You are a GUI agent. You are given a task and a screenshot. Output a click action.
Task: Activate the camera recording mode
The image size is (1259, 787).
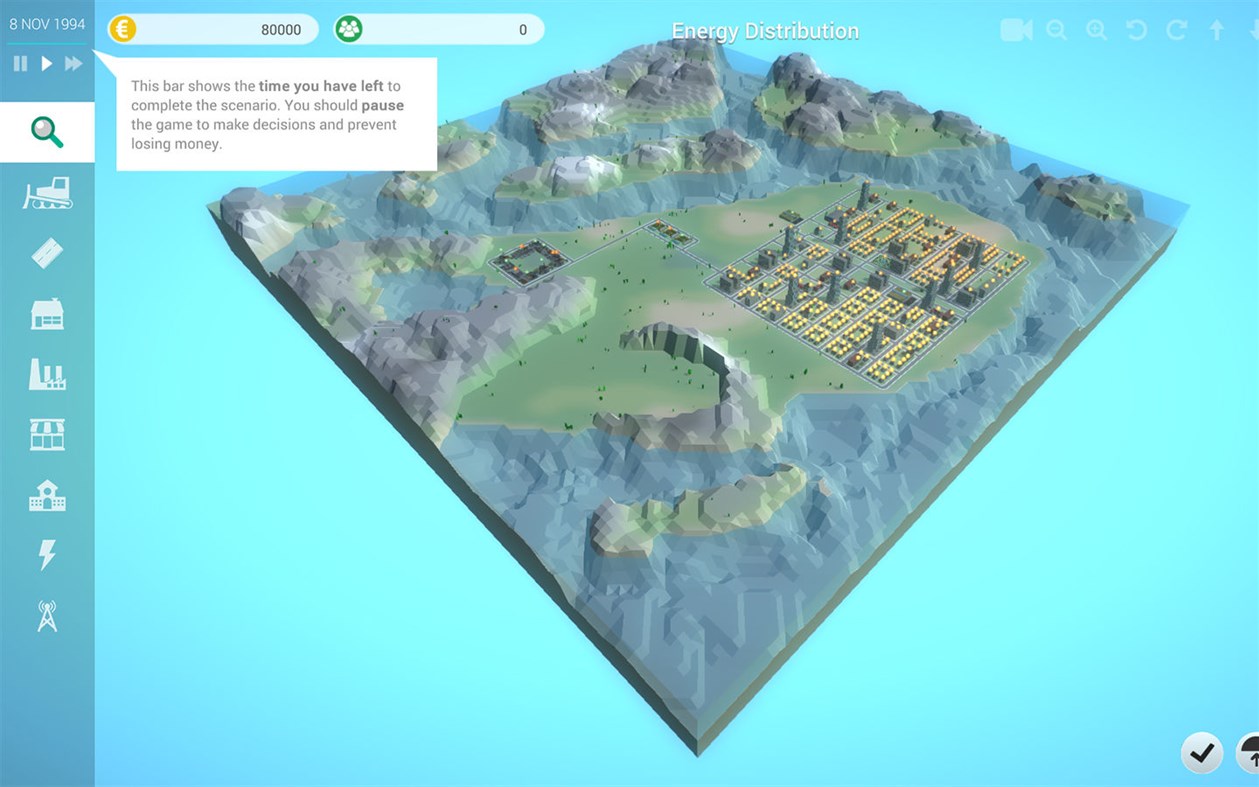(x=1016, y=30)
